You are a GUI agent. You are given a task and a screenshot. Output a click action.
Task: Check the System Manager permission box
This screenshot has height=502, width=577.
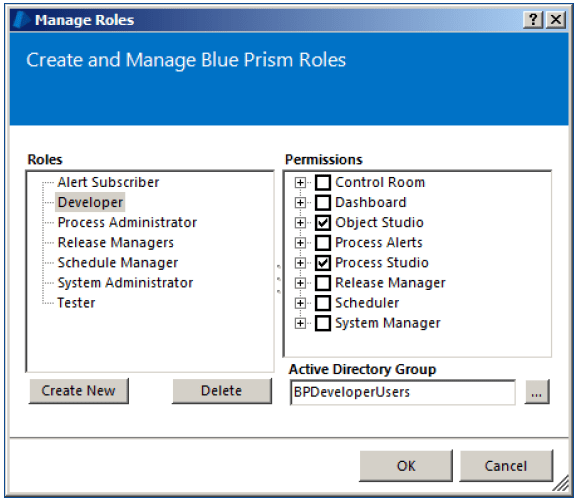click(323, 323)
